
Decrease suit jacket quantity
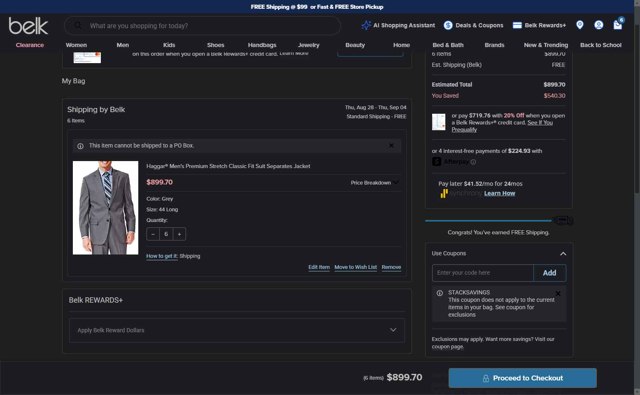pyautogui.click(x=153, y=234)
